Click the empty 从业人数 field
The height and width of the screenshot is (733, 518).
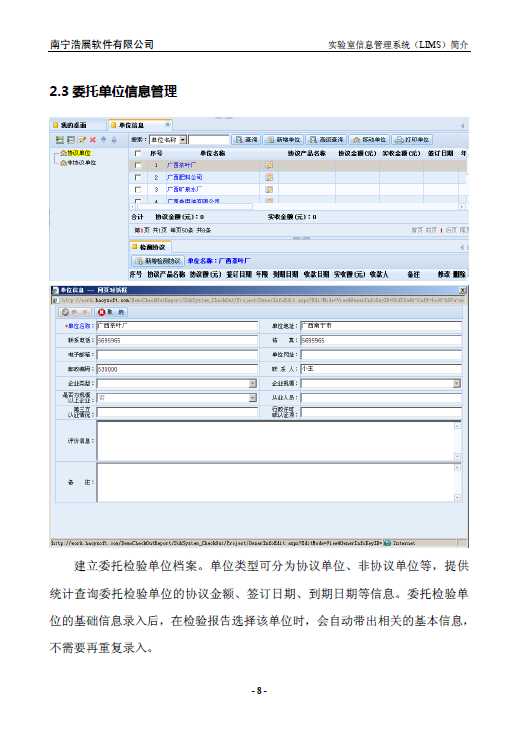381,398
